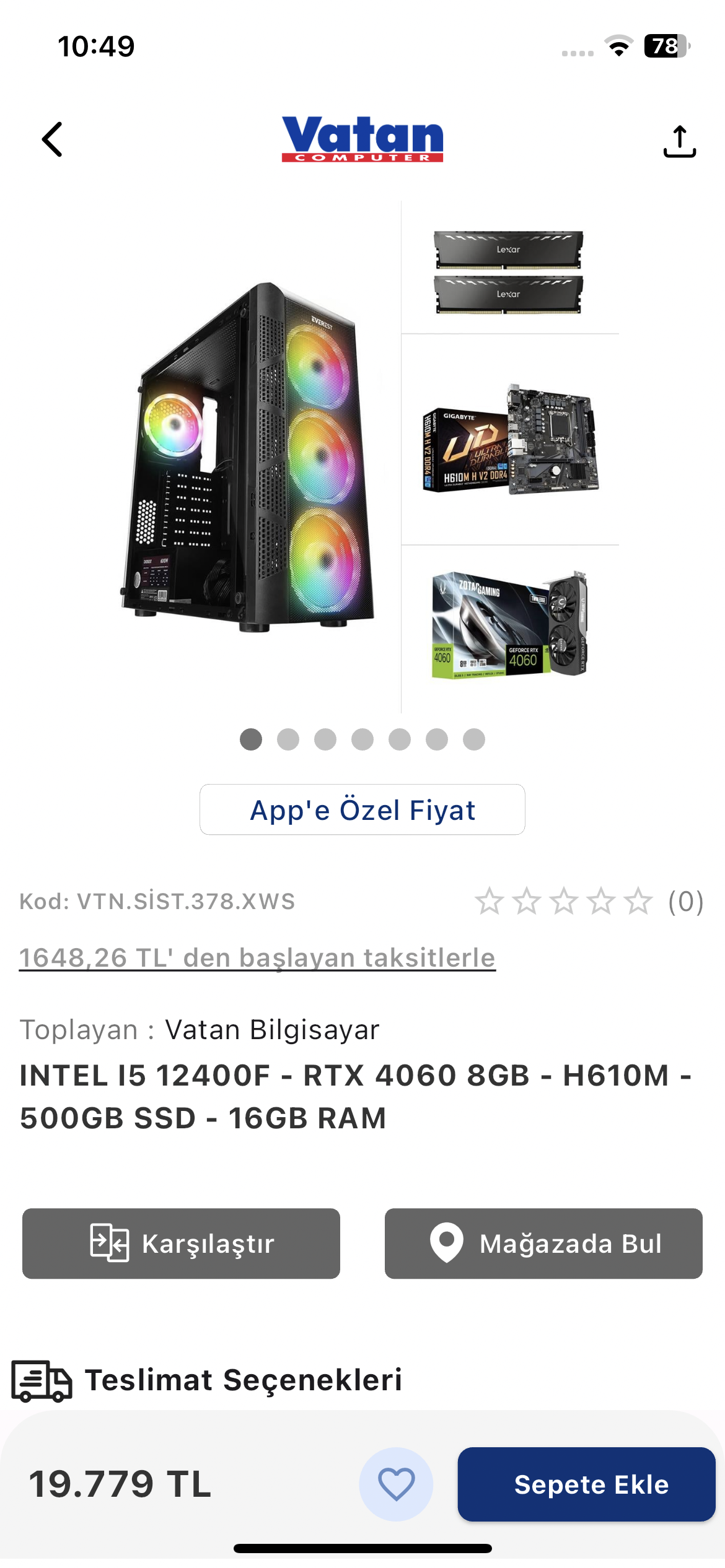
Task: Open the review count (0)
Action: 685,902
